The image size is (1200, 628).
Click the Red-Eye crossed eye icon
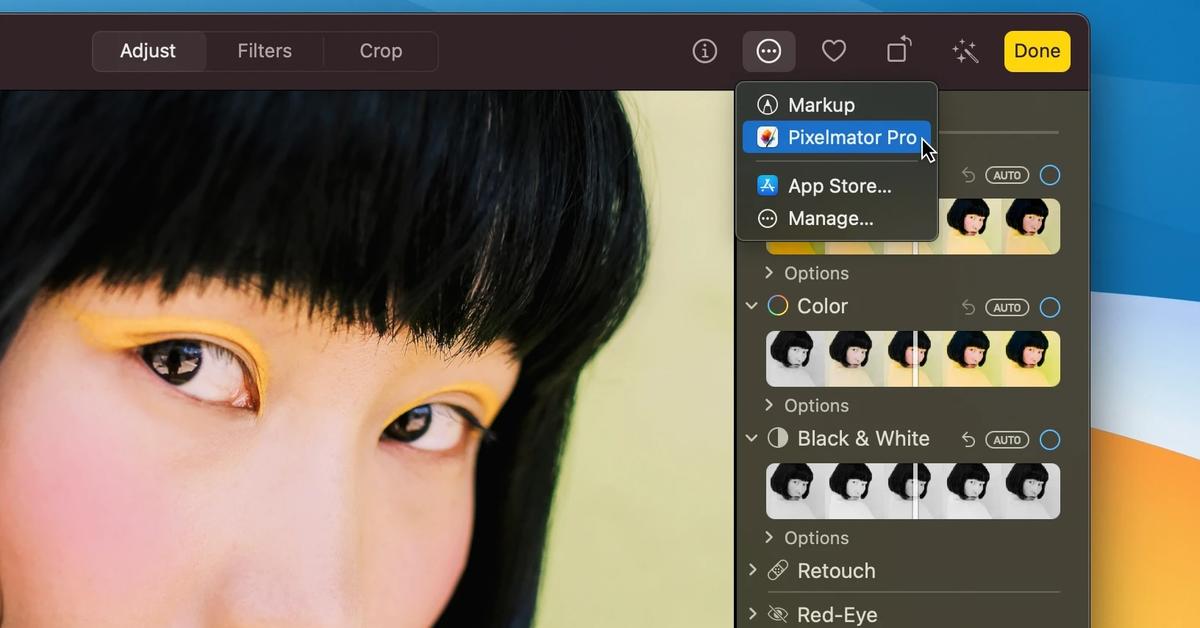[777, 614]
